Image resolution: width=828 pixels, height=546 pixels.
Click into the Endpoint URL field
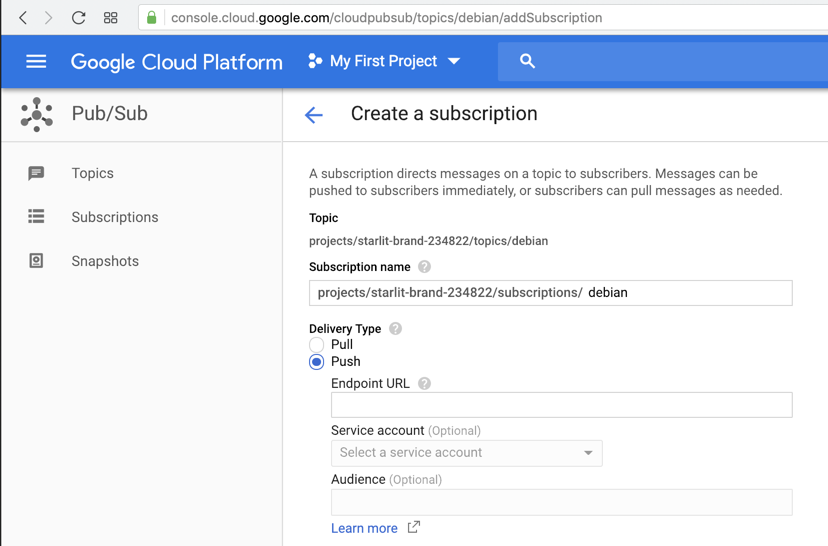[561, 405]
